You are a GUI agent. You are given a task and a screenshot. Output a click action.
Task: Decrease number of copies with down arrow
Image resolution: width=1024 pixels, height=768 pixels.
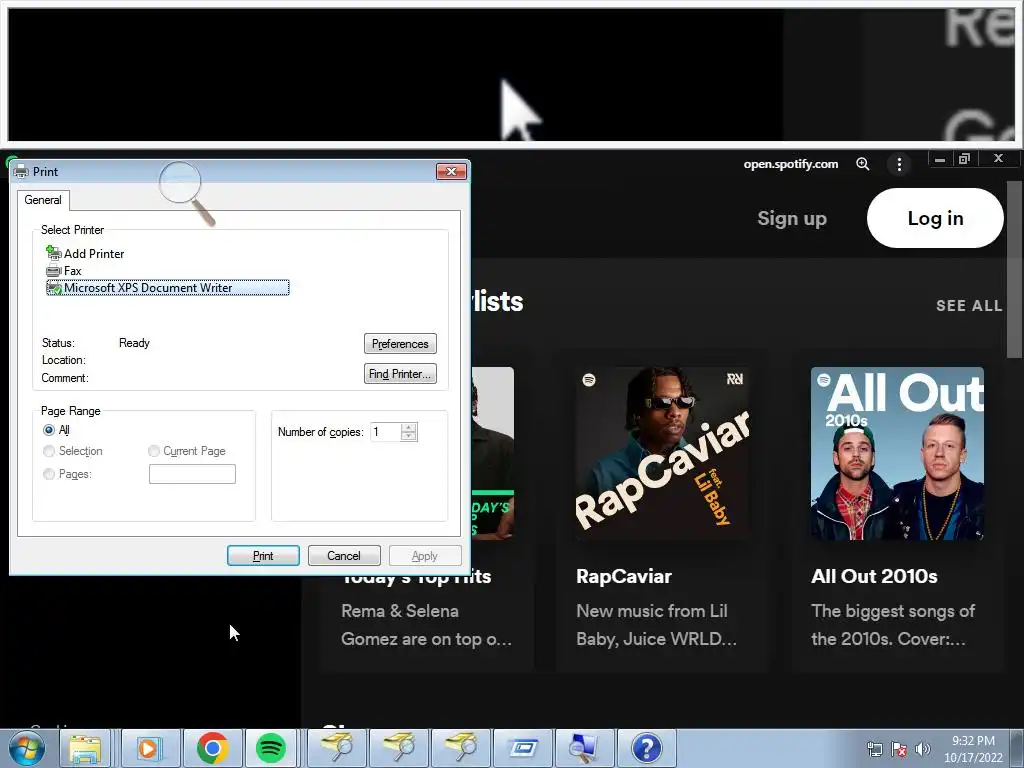409,436
